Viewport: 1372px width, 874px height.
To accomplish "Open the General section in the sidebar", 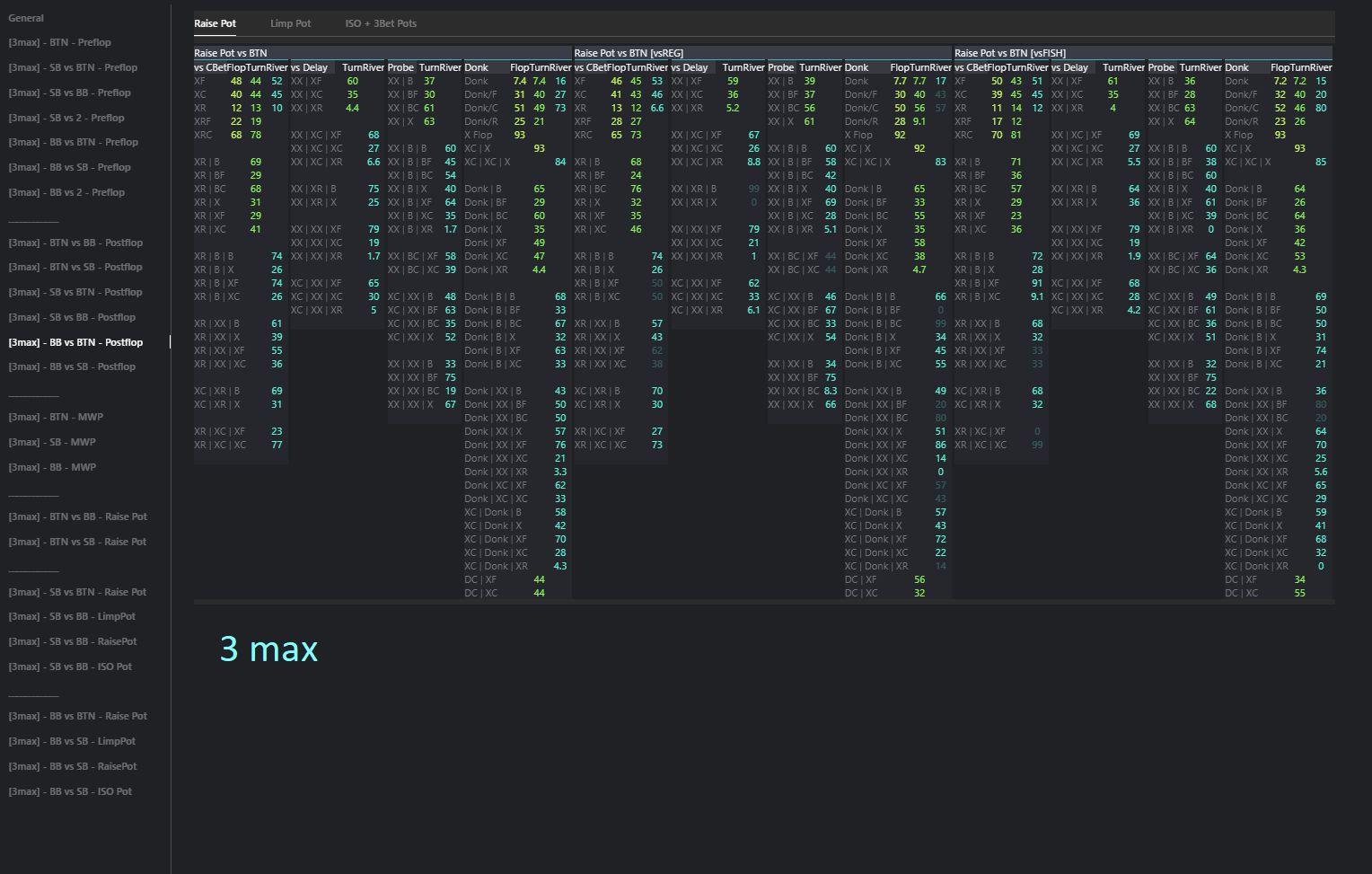I will 26,18.
